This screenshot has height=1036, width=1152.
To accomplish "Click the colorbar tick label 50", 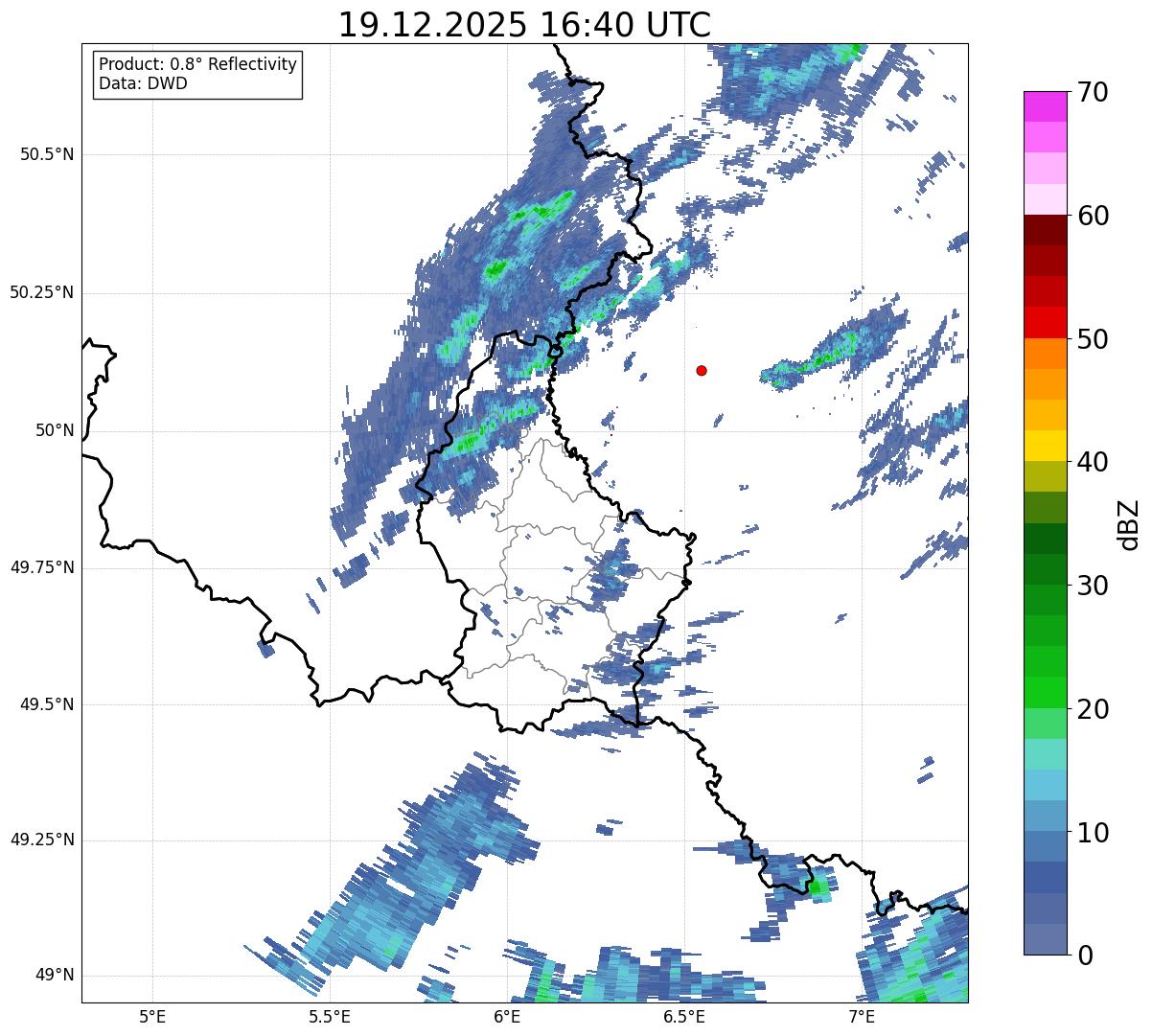I will pos(1093,339).
